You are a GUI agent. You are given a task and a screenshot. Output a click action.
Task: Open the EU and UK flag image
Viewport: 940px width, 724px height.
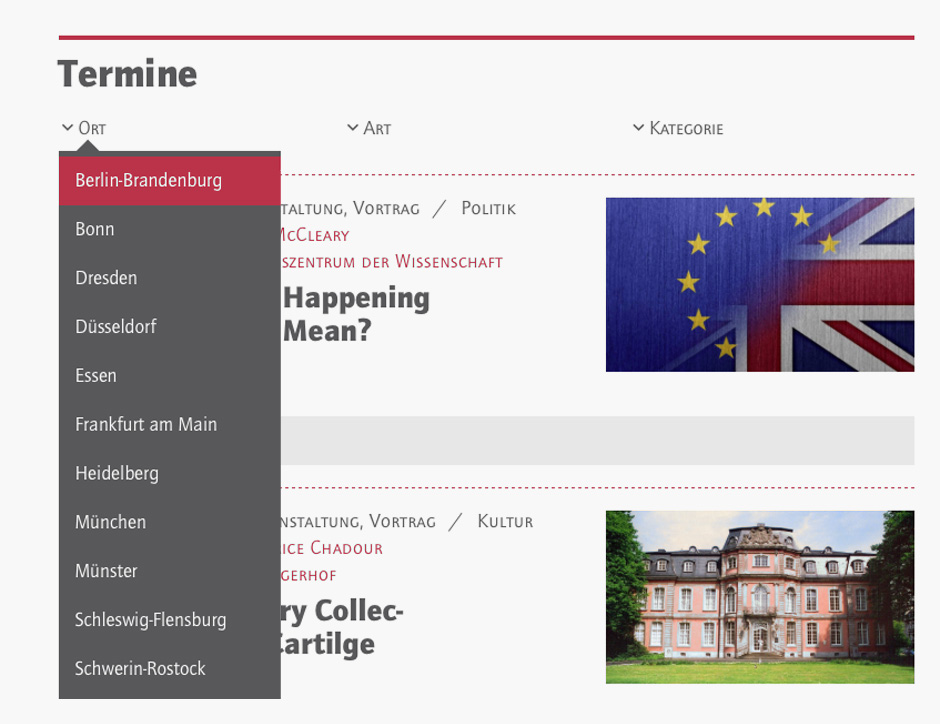click(x=759, y=284)
